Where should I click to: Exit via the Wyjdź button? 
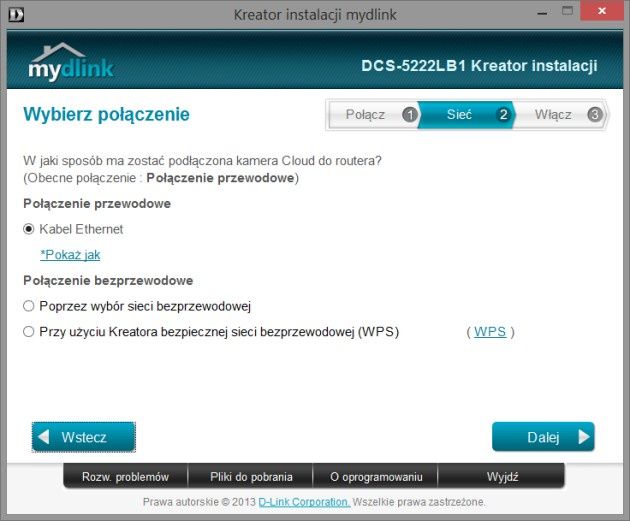502,476
